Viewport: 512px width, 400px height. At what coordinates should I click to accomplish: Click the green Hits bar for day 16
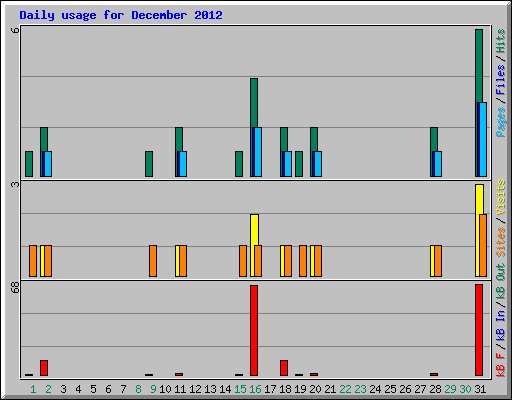pyautogui.click(x=254, y=103)
